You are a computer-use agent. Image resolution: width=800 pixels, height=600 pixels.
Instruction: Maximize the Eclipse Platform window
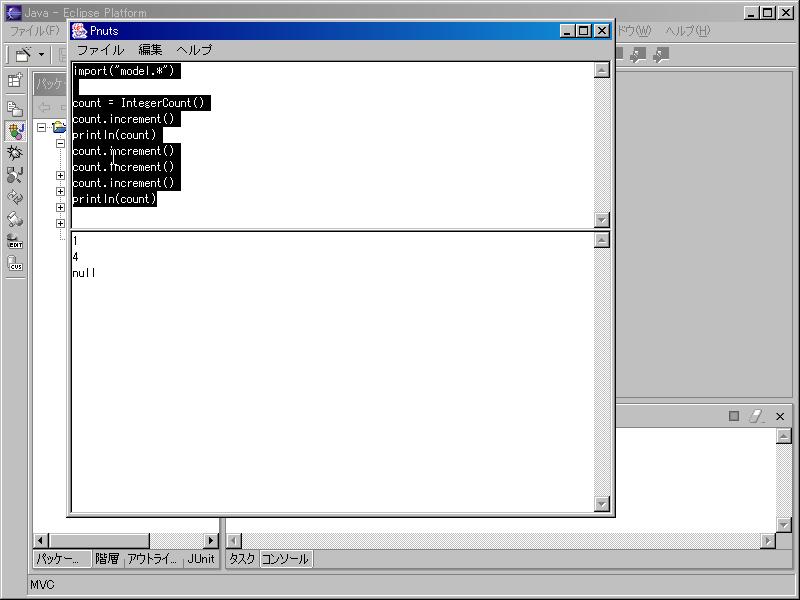[x=768, y=13]
